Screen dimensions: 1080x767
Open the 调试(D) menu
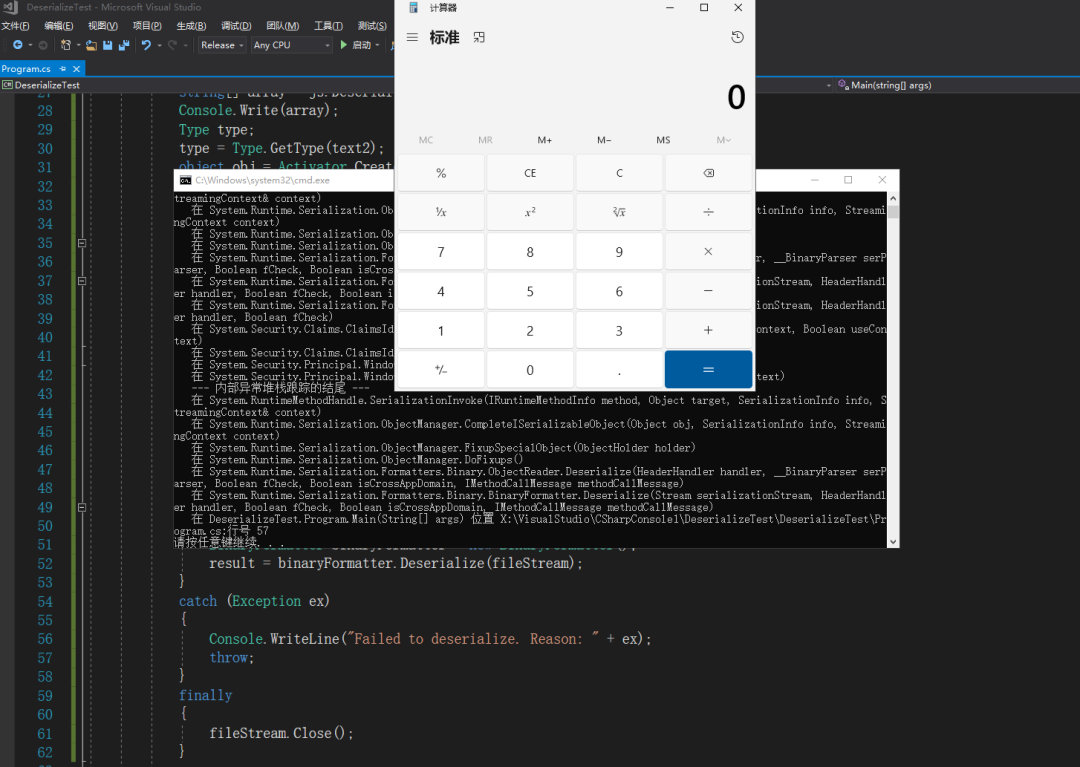point(236,26)
